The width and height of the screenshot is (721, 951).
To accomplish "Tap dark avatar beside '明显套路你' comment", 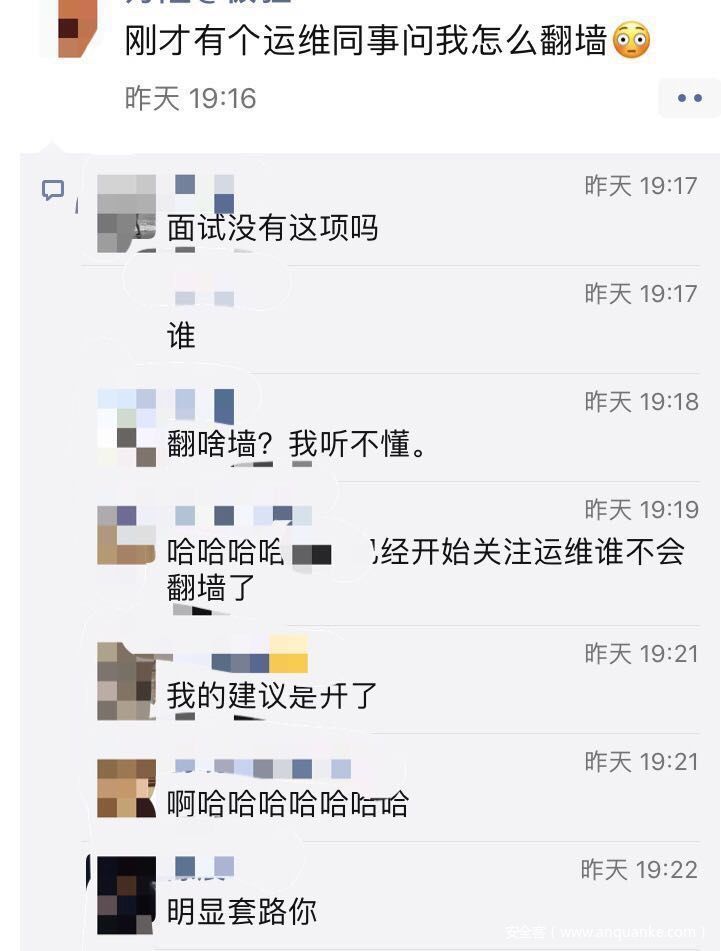I will click(x=126, y=895).
